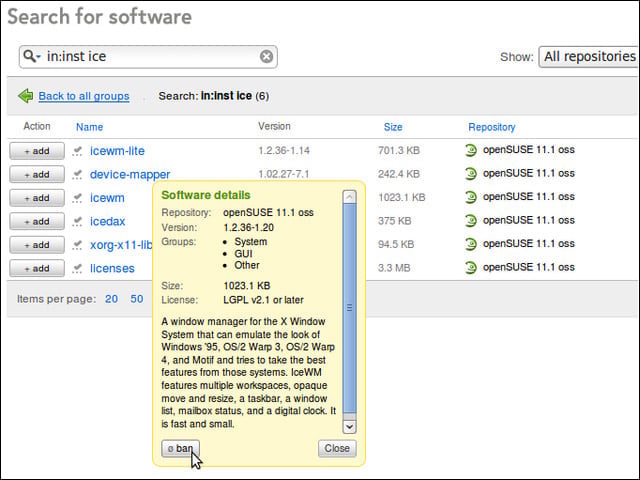Select the 3.3 MB size value
Viewport: 640px width, 480px height.
click(x=394, y=268)
